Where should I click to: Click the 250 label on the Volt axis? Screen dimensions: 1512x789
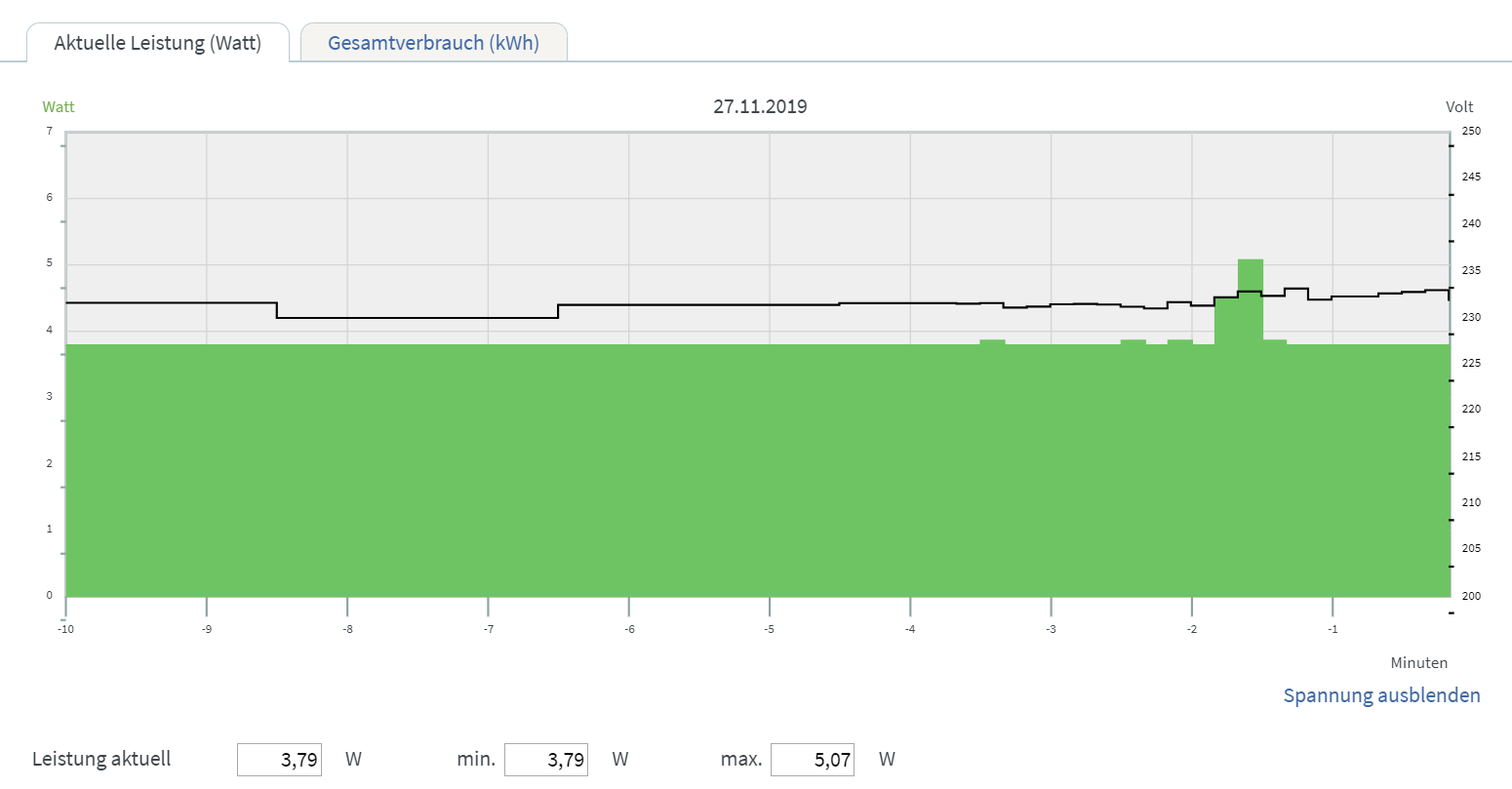click(1471, 131)
